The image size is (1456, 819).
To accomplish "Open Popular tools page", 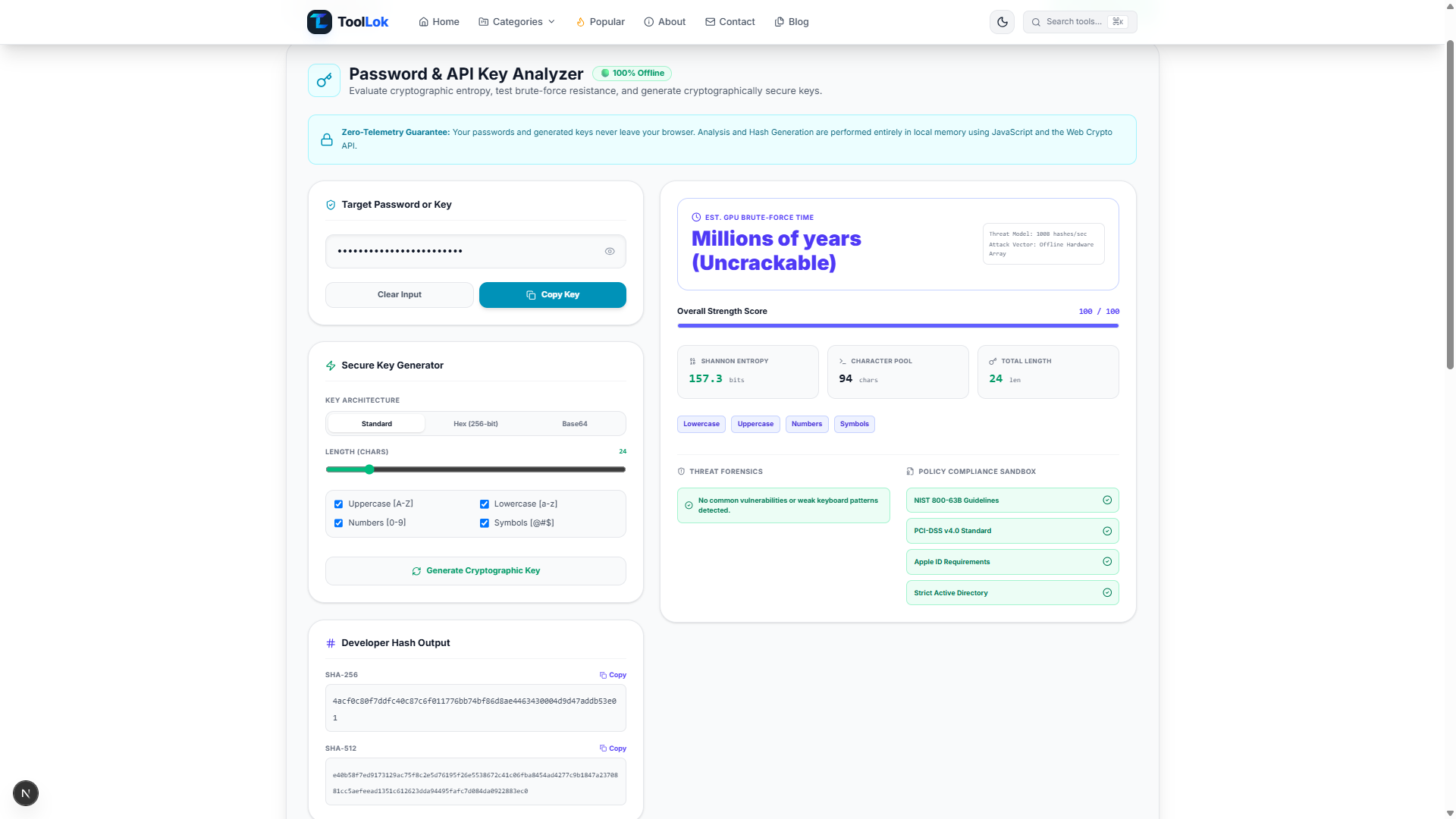I will click(x=600, y=22).
